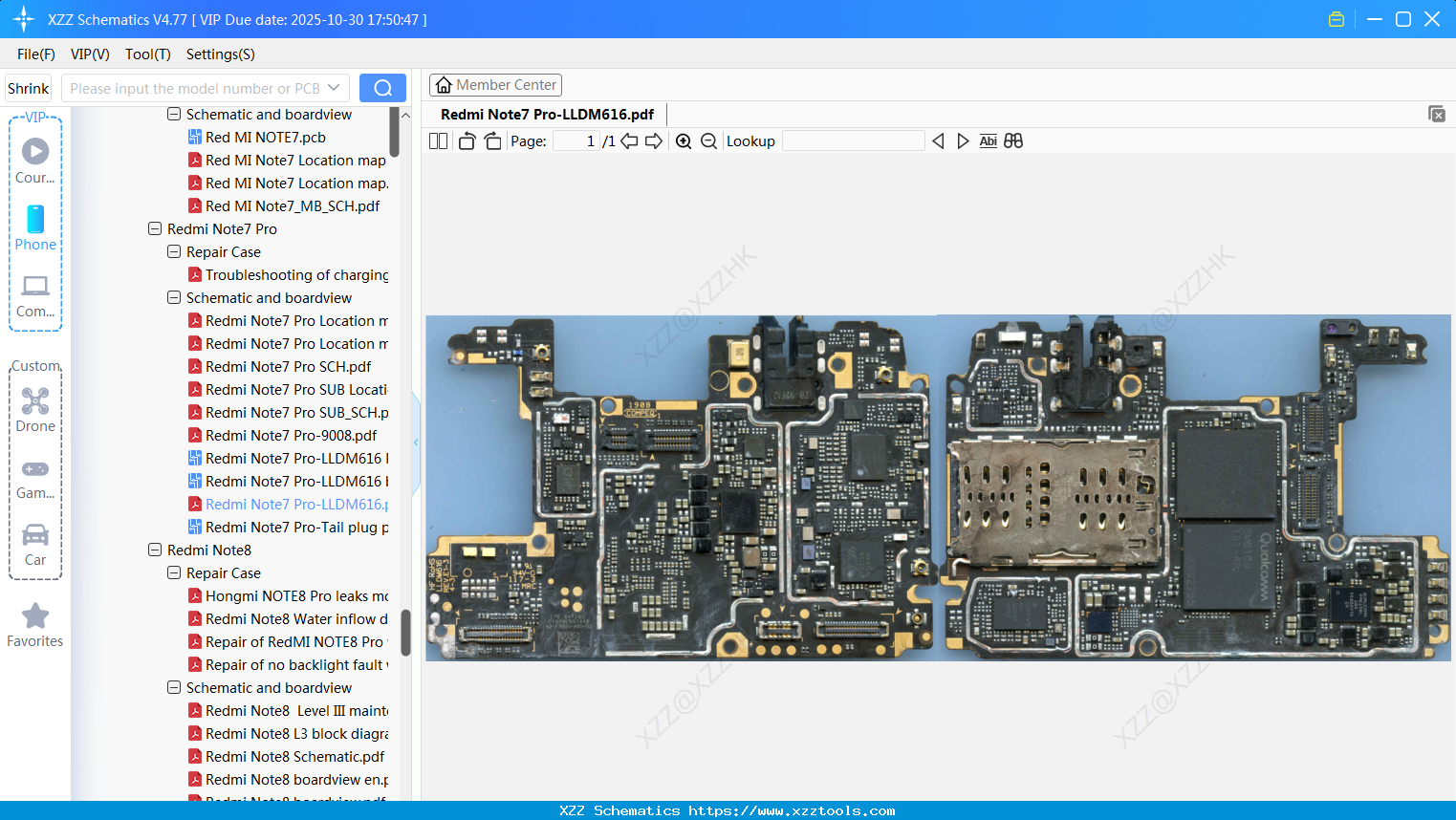Toggle the Abi whole-word match option
This screenshot has width=1456, height=820.
(988, 141)
